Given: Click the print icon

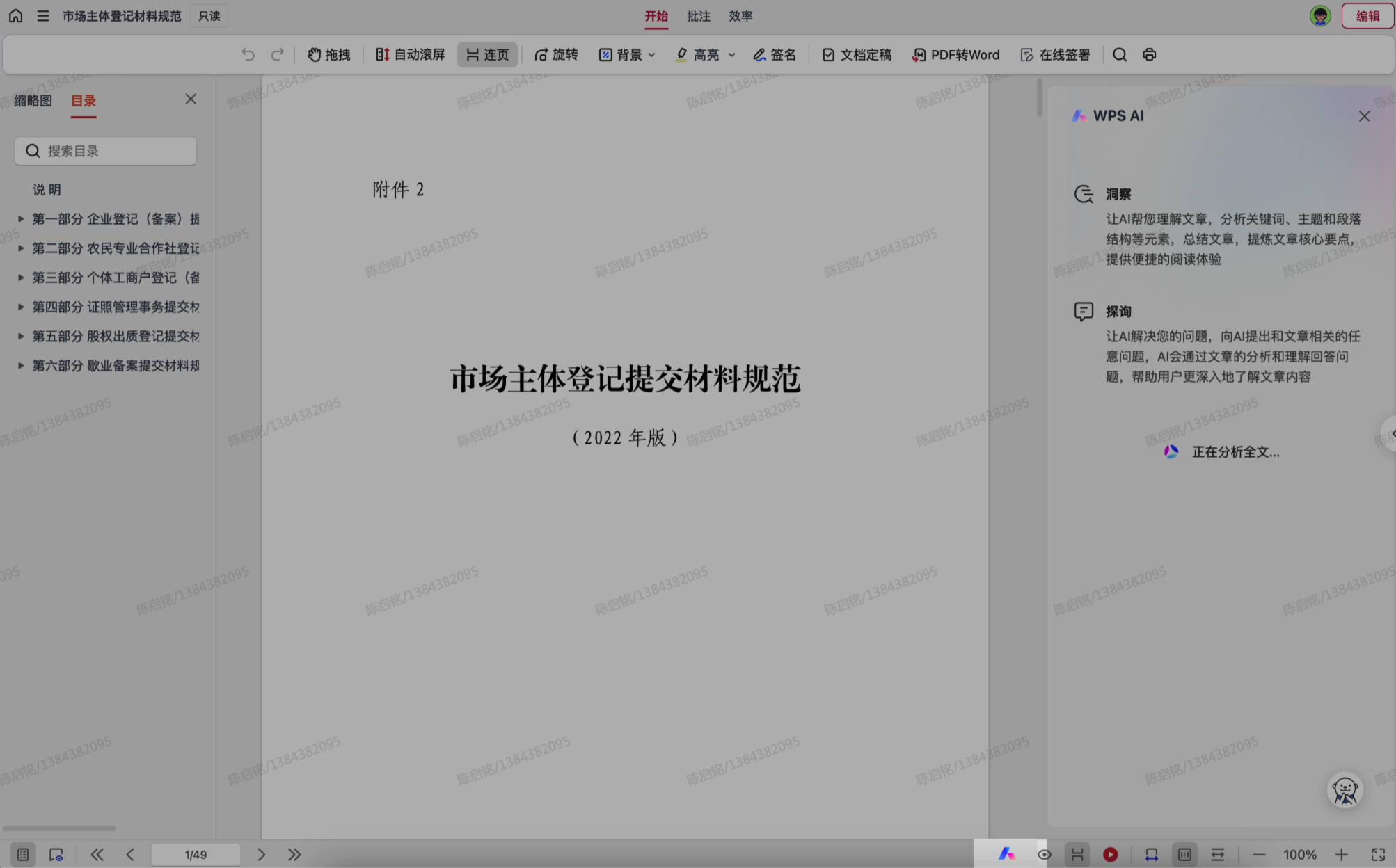Looking at the screenshot, I should pos(1149,55).
